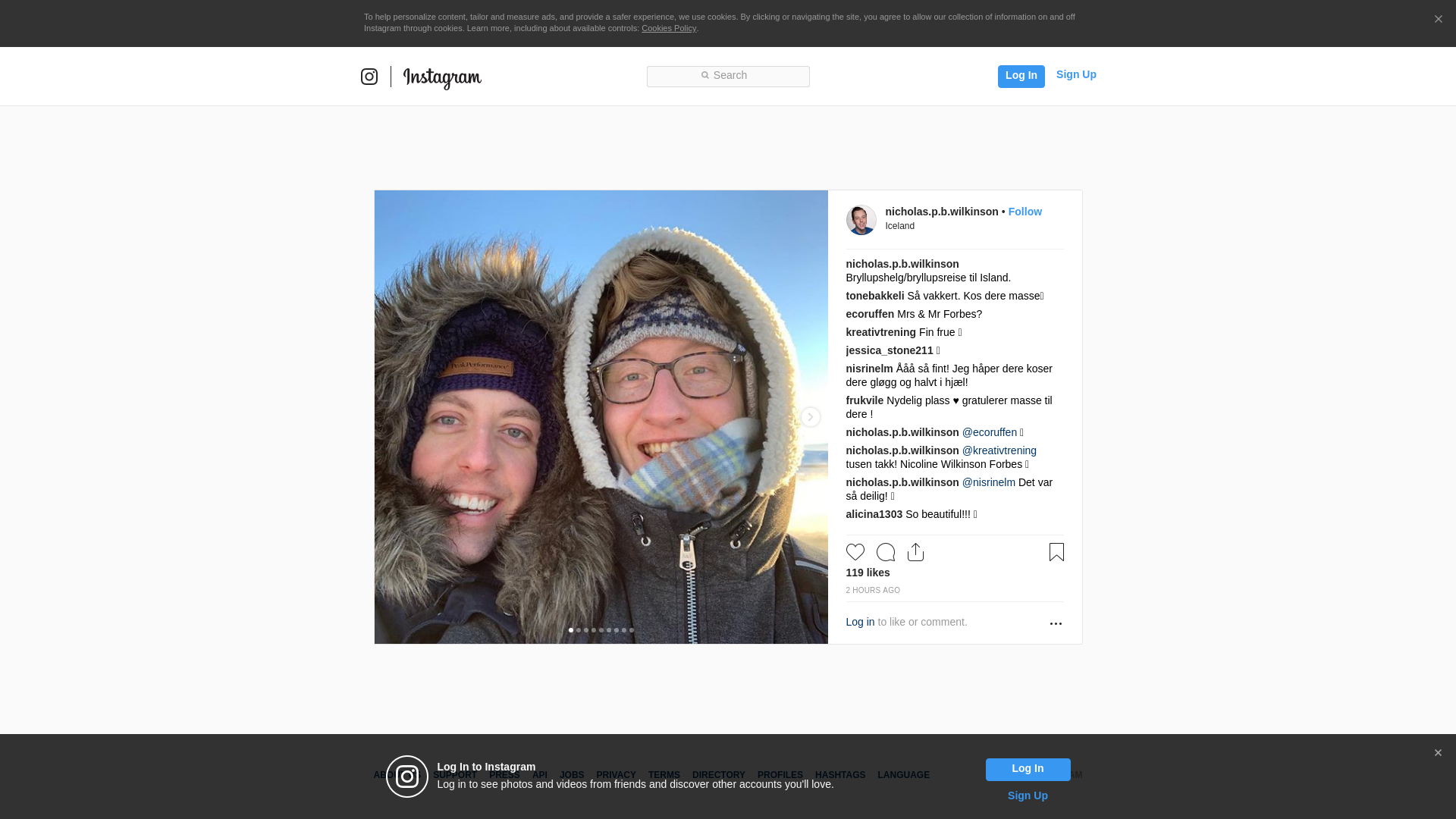Open post author's username in header

[x=941, y=212]
